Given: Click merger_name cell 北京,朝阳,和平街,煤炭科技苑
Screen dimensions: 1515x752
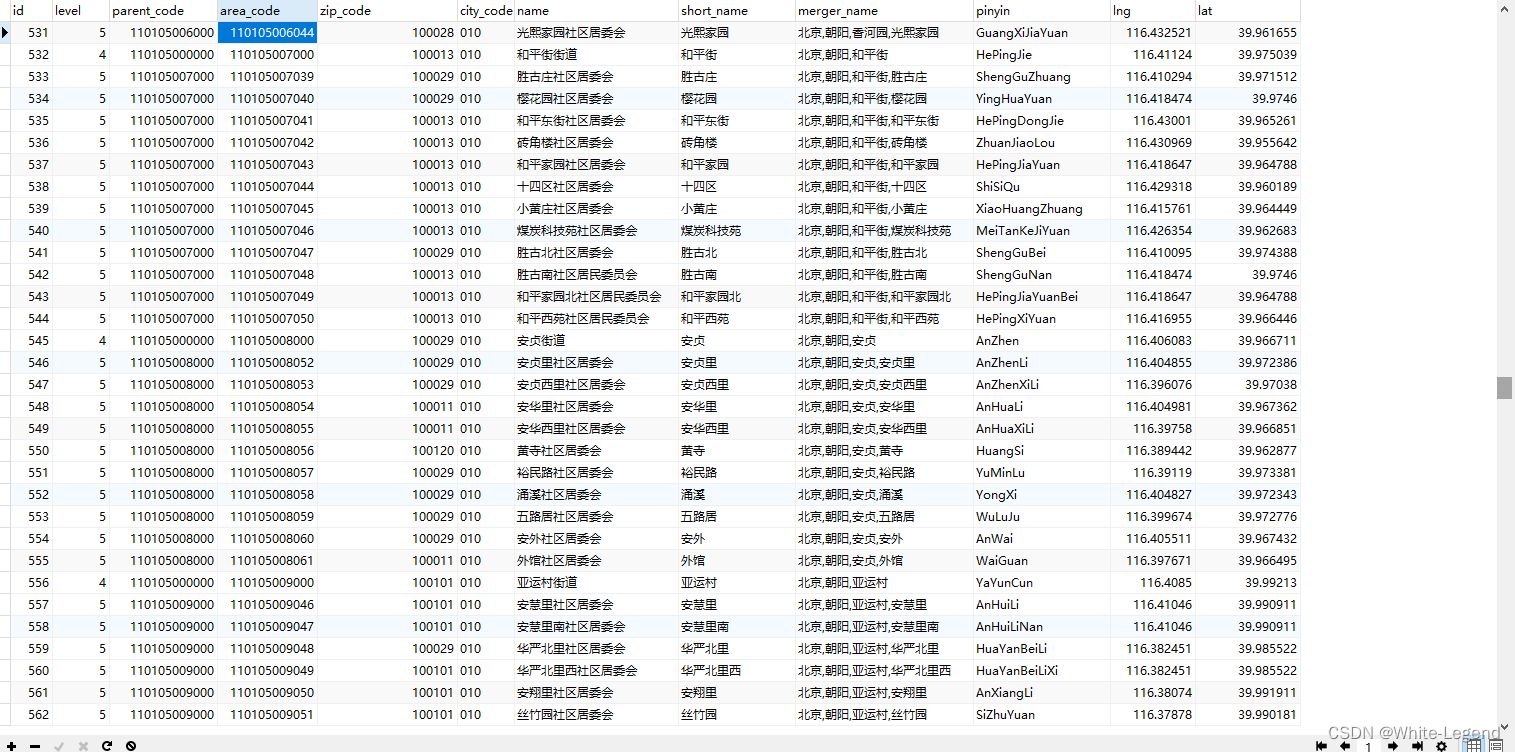Looking at the screenshot, I should 884,231.
